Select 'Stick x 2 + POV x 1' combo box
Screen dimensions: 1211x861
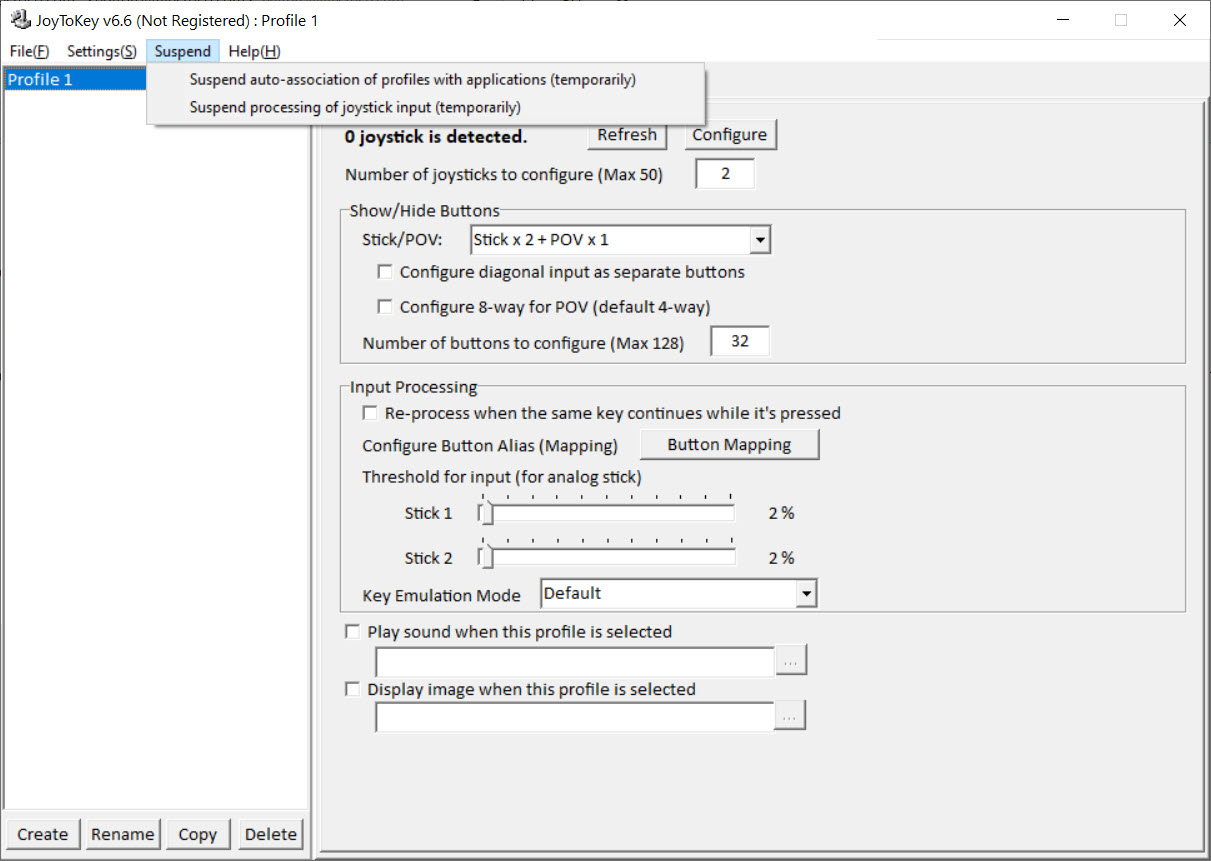click(610, 239)
